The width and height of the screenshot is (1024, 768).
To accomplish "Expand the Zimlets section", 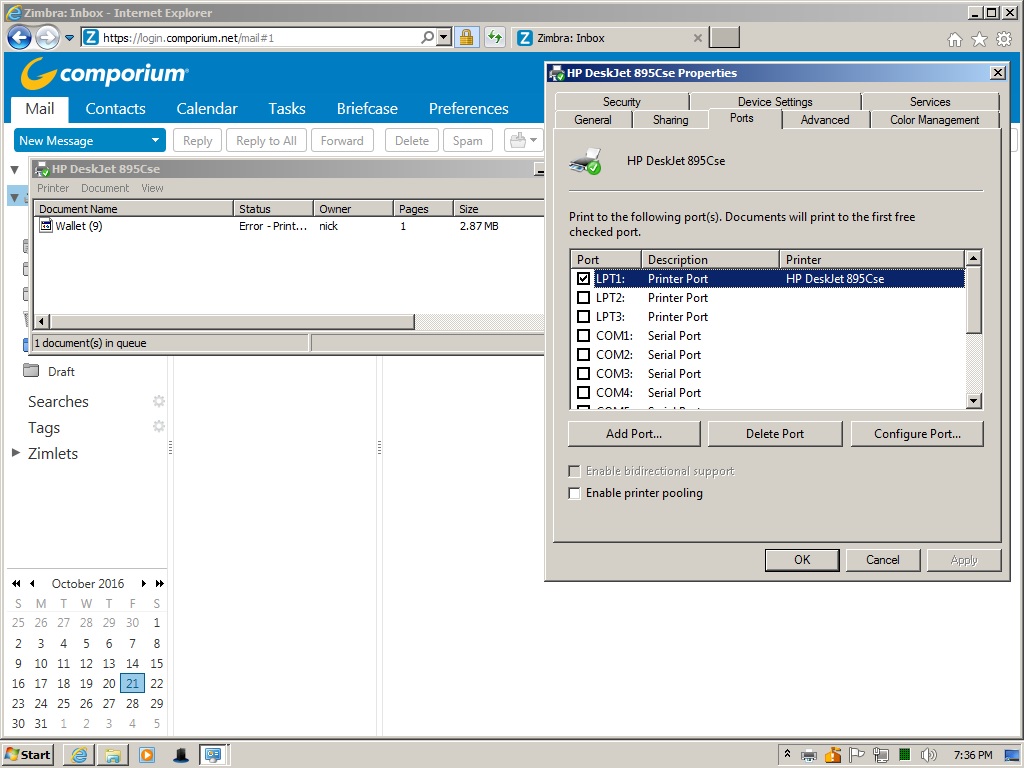I will [16, 453].
